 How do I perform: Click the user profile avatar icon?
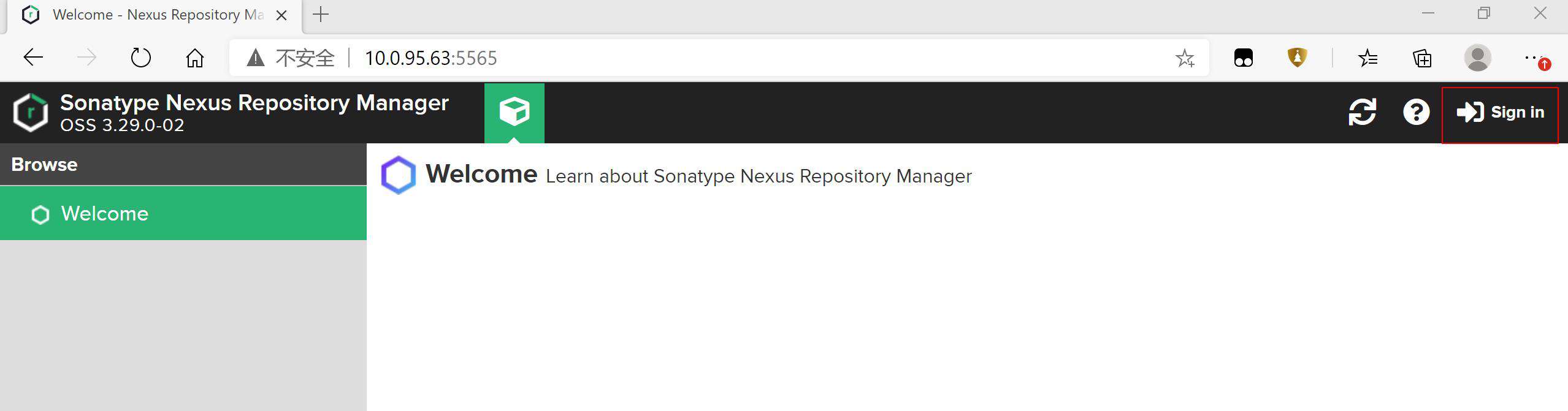click(x=1477, y=58)
